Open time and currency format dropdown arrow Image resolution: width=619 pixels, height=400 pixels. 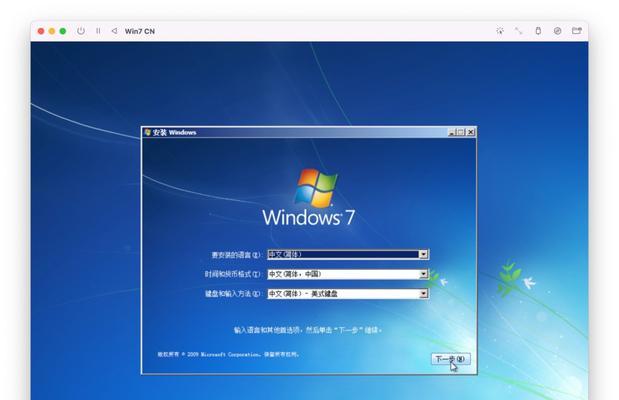click(423, 274)
